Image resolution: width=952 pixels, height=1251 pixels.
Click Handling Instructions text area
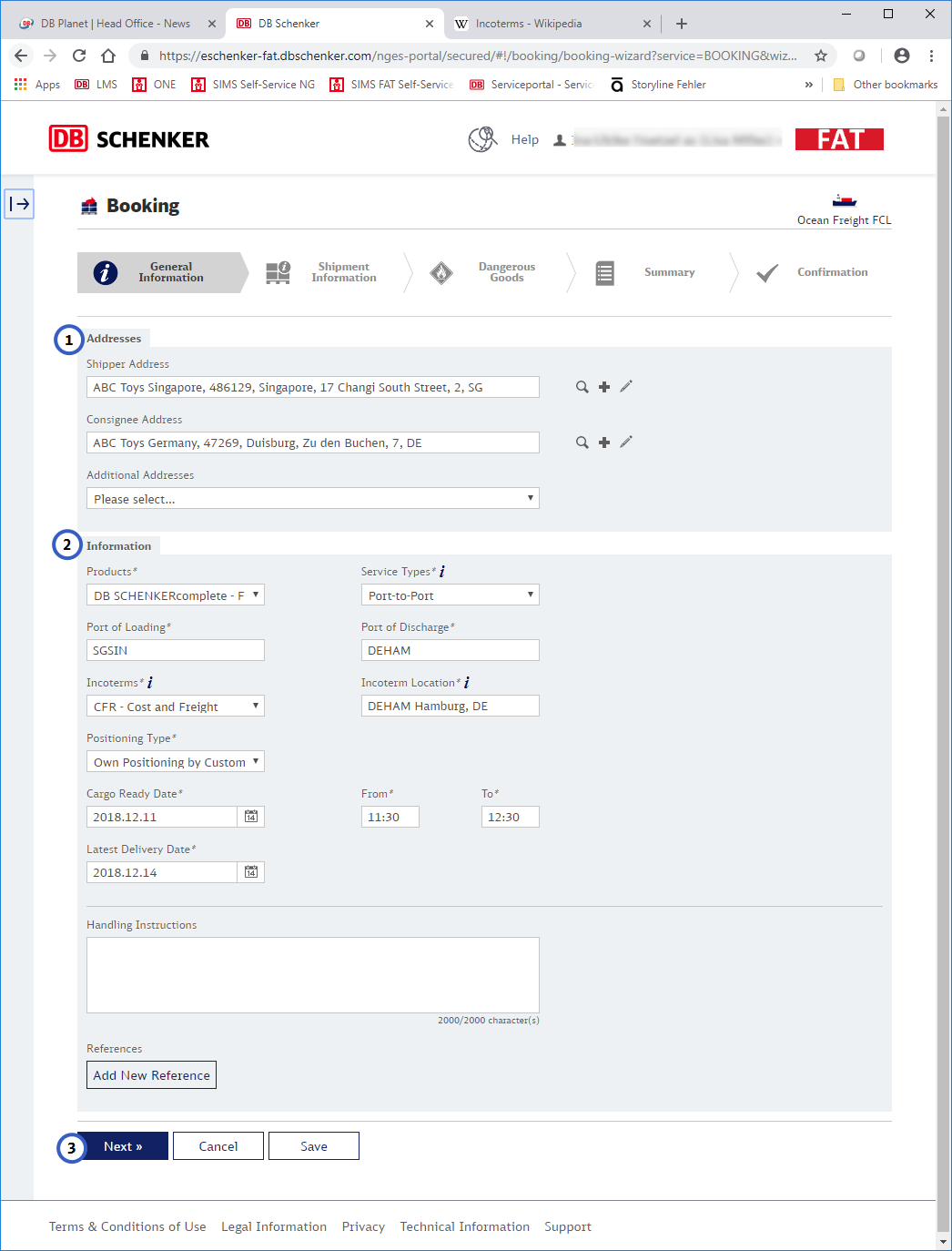coord(313,975)
